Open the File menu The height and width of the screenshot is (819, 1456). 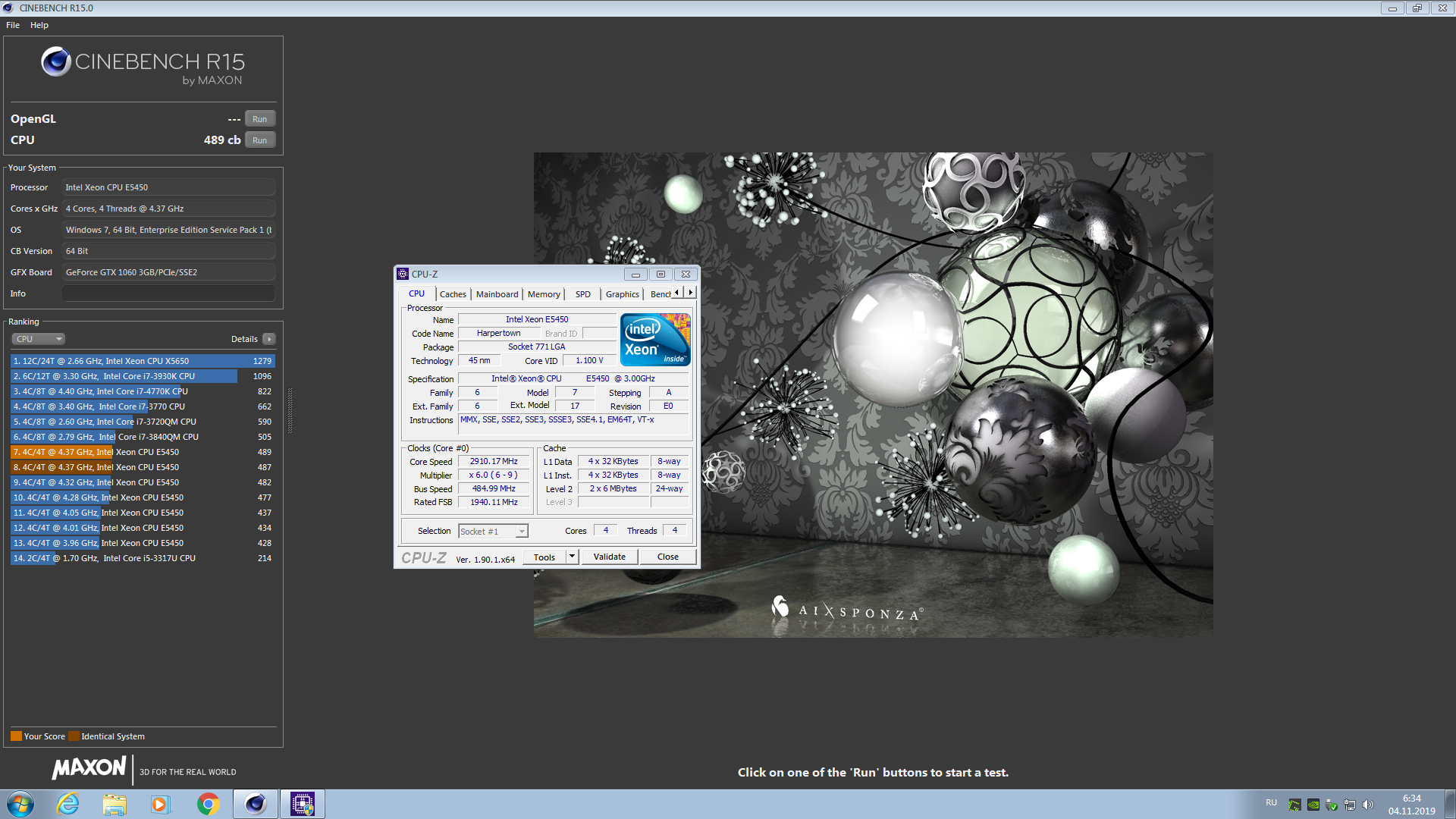[13, 25]
